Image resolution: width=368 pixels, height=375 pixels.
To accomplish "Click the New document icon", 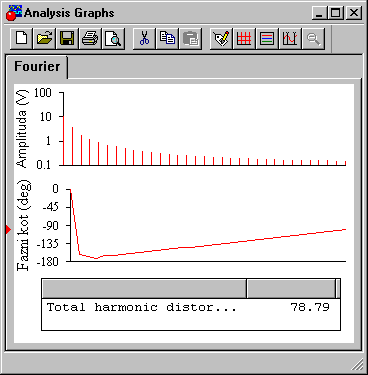I will click(x=22, y=39).
